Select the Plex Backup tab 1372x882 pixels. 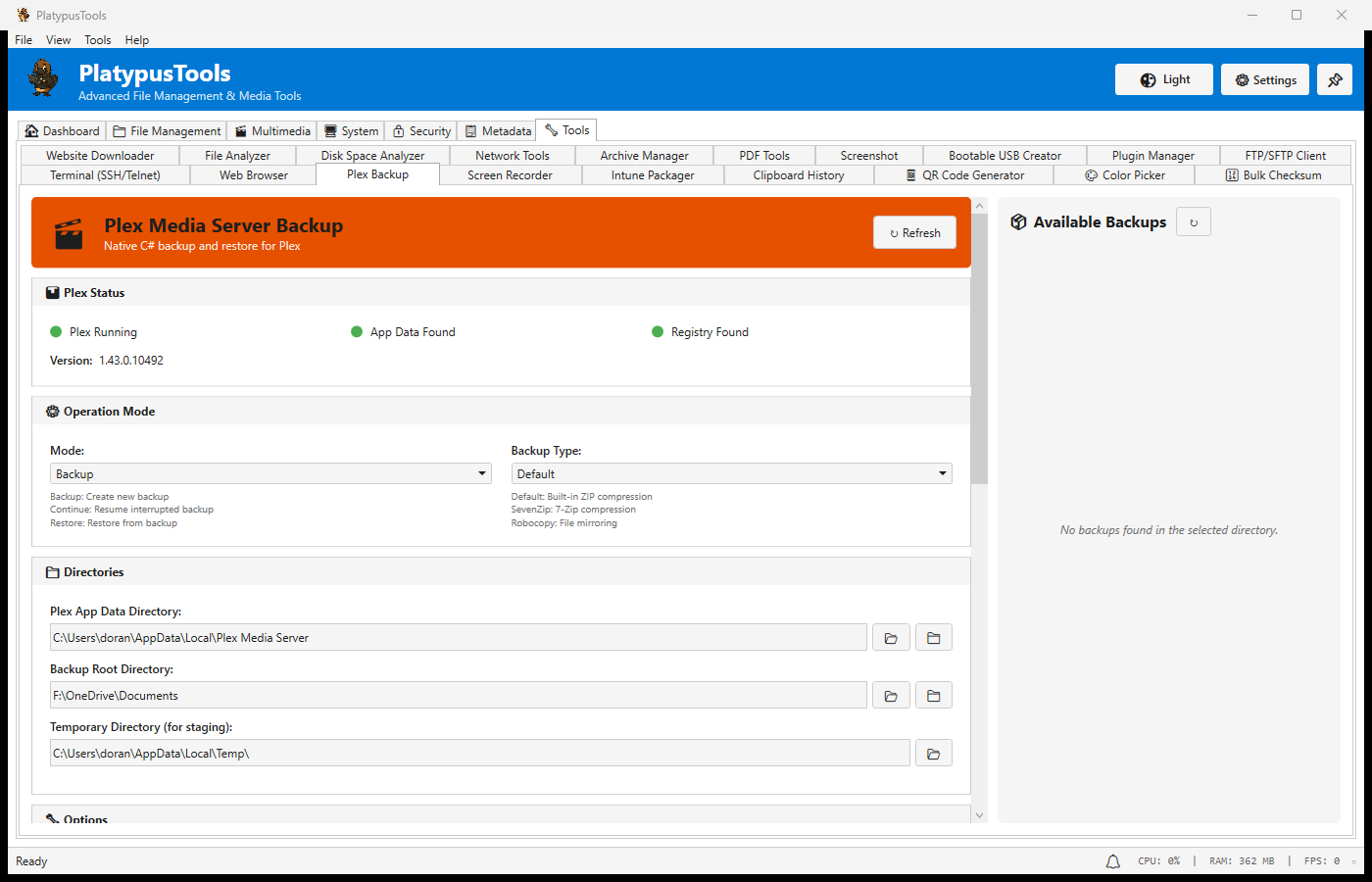(x=378, y=174)
